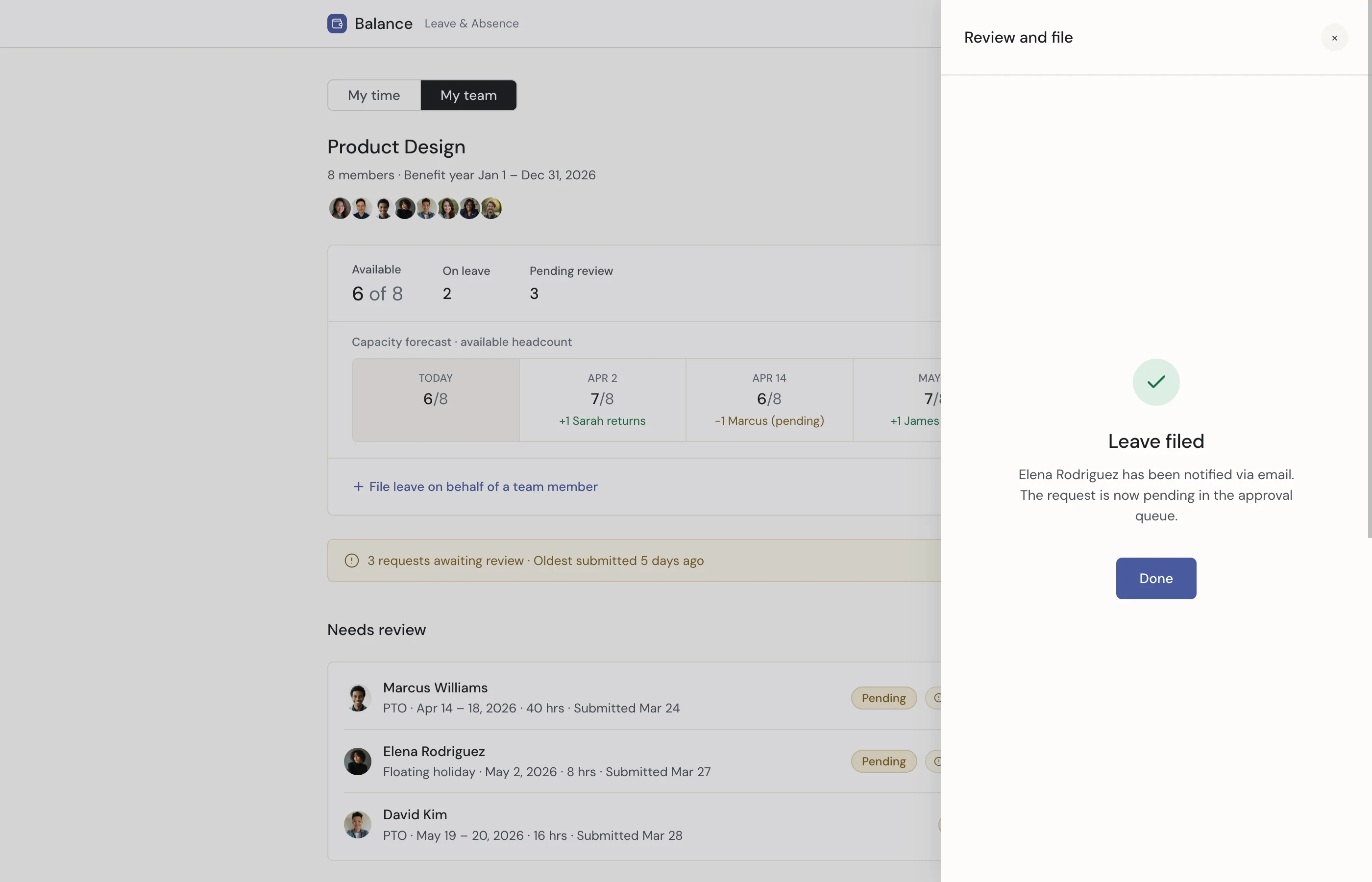
Task: Click the alert icon in requests banner
Action: pos(352,560)
